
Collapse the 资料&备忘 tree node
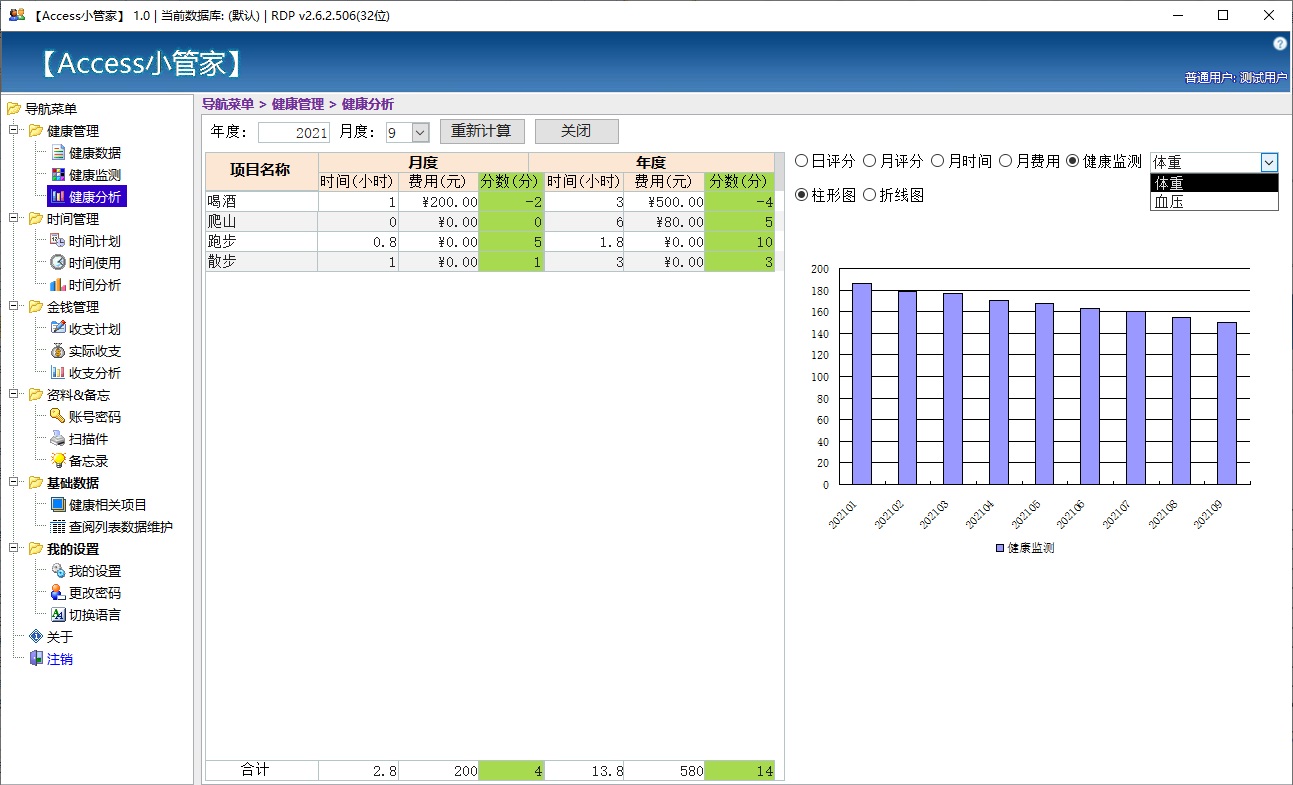(x=14, y=395)
